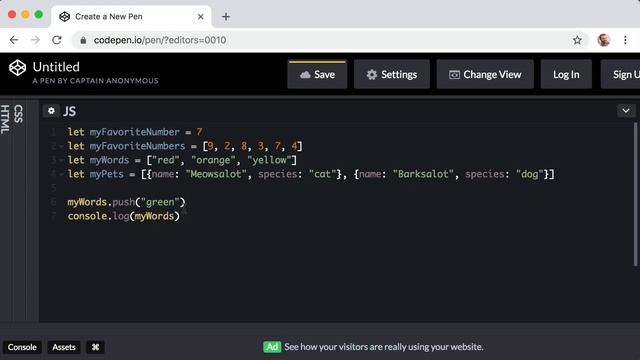640x360 pixels.
Task: Click the "Barksalot" string in code
Action: pos(423,174)
